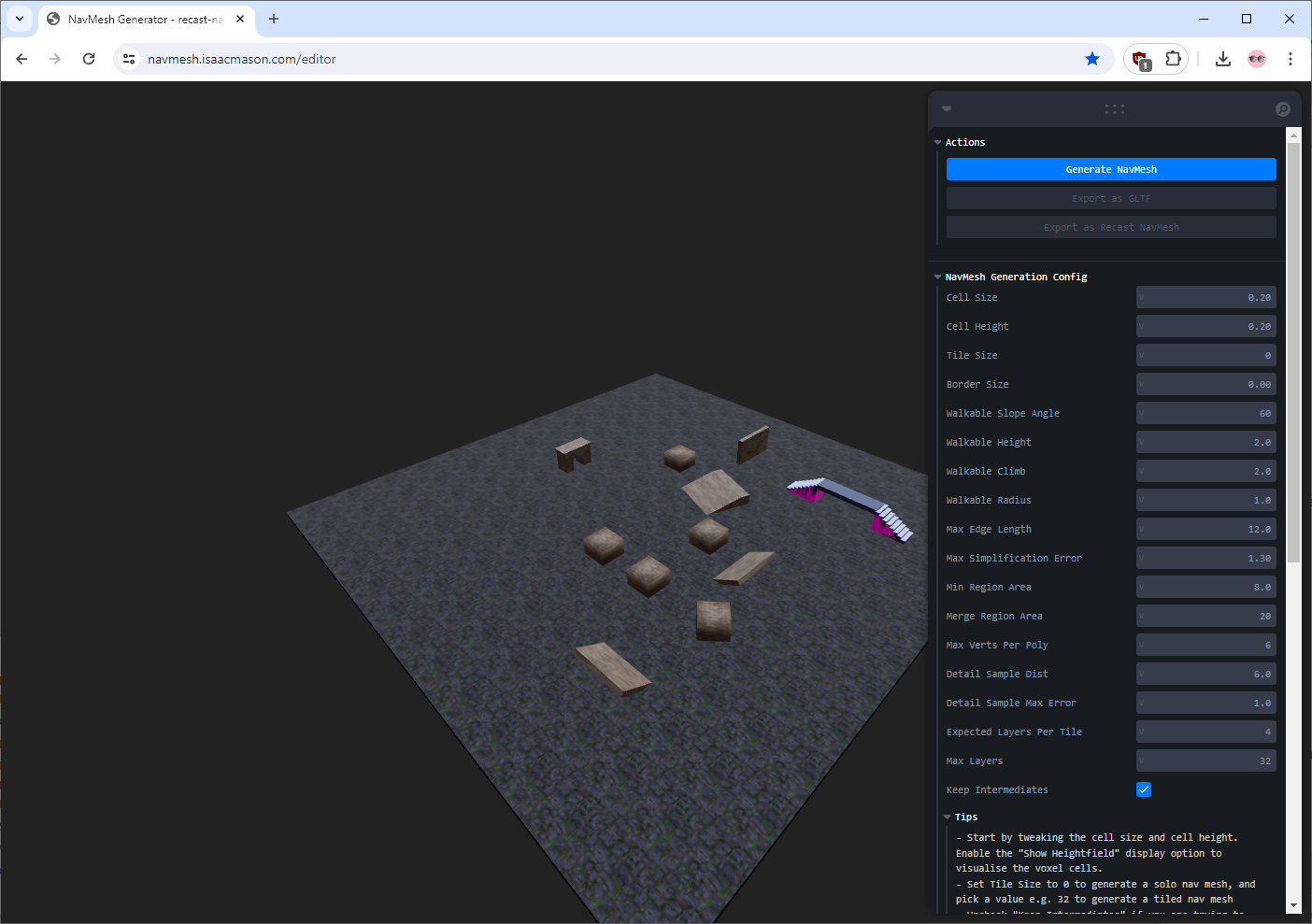Click the browser back arrow

[x=21, y=59]
